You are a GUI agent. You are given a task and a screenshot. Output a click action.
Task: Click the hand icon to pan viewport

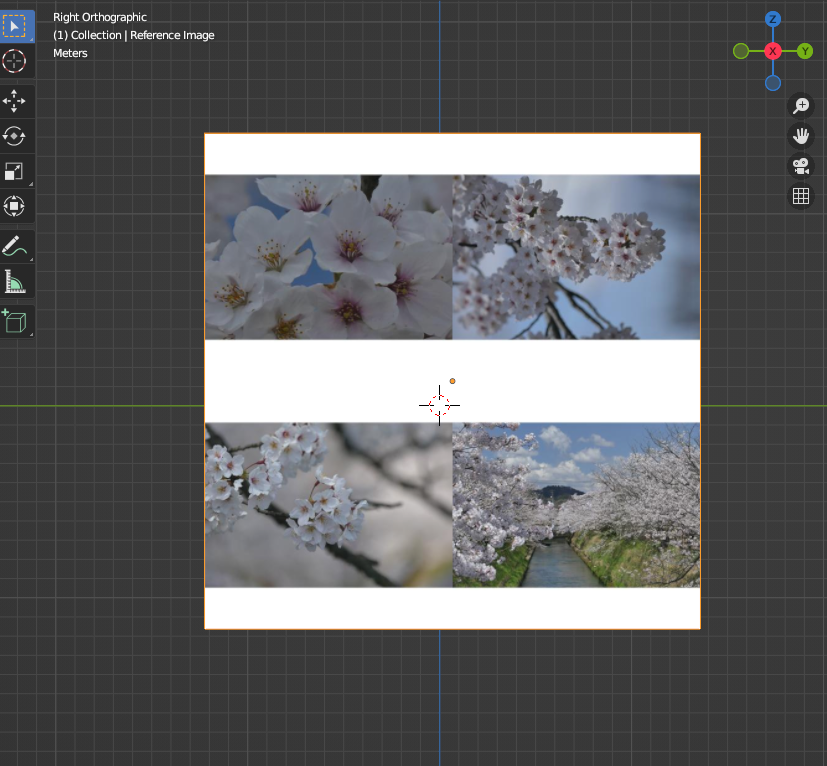point(800,135)
